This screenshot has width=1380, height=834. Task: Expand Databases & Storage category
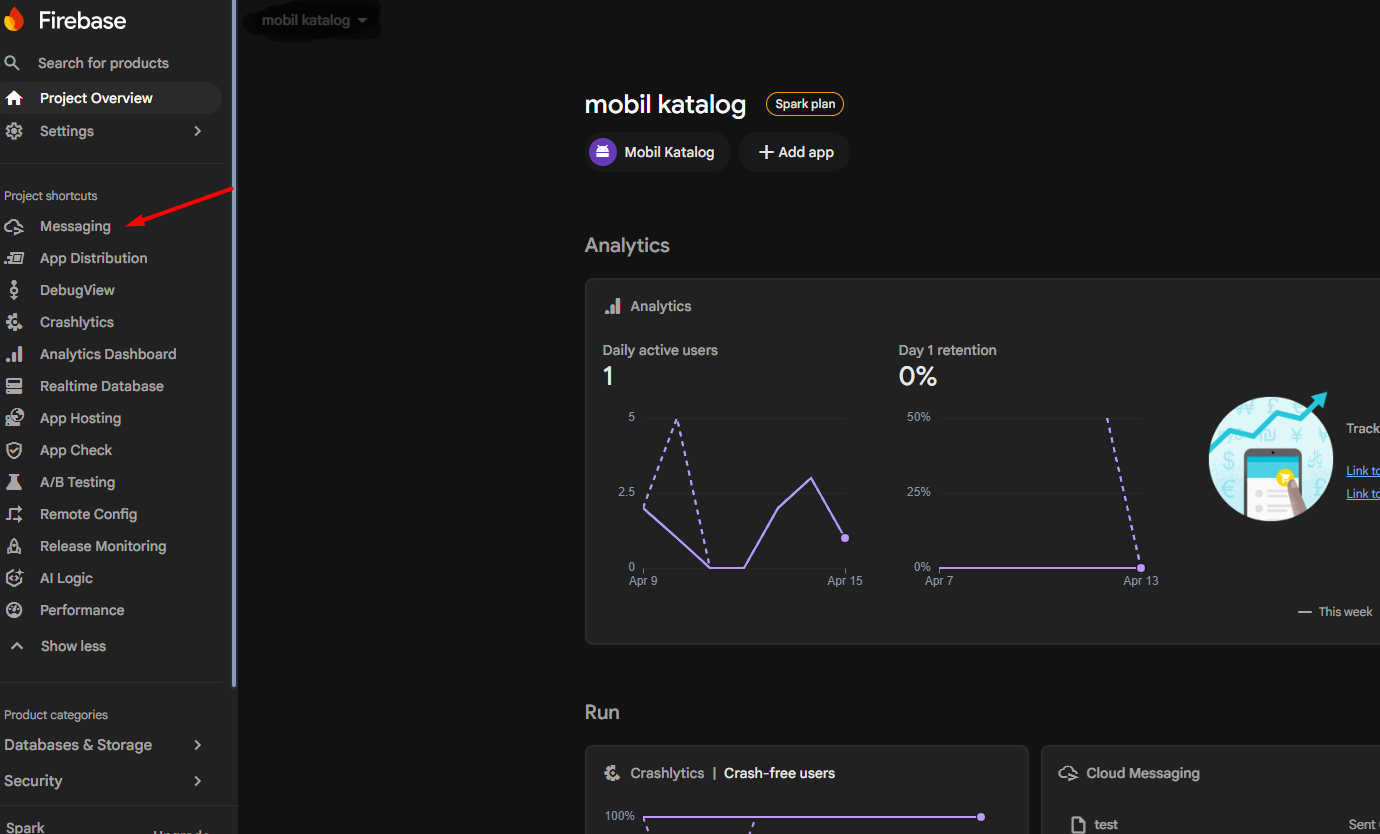point(197,745)
